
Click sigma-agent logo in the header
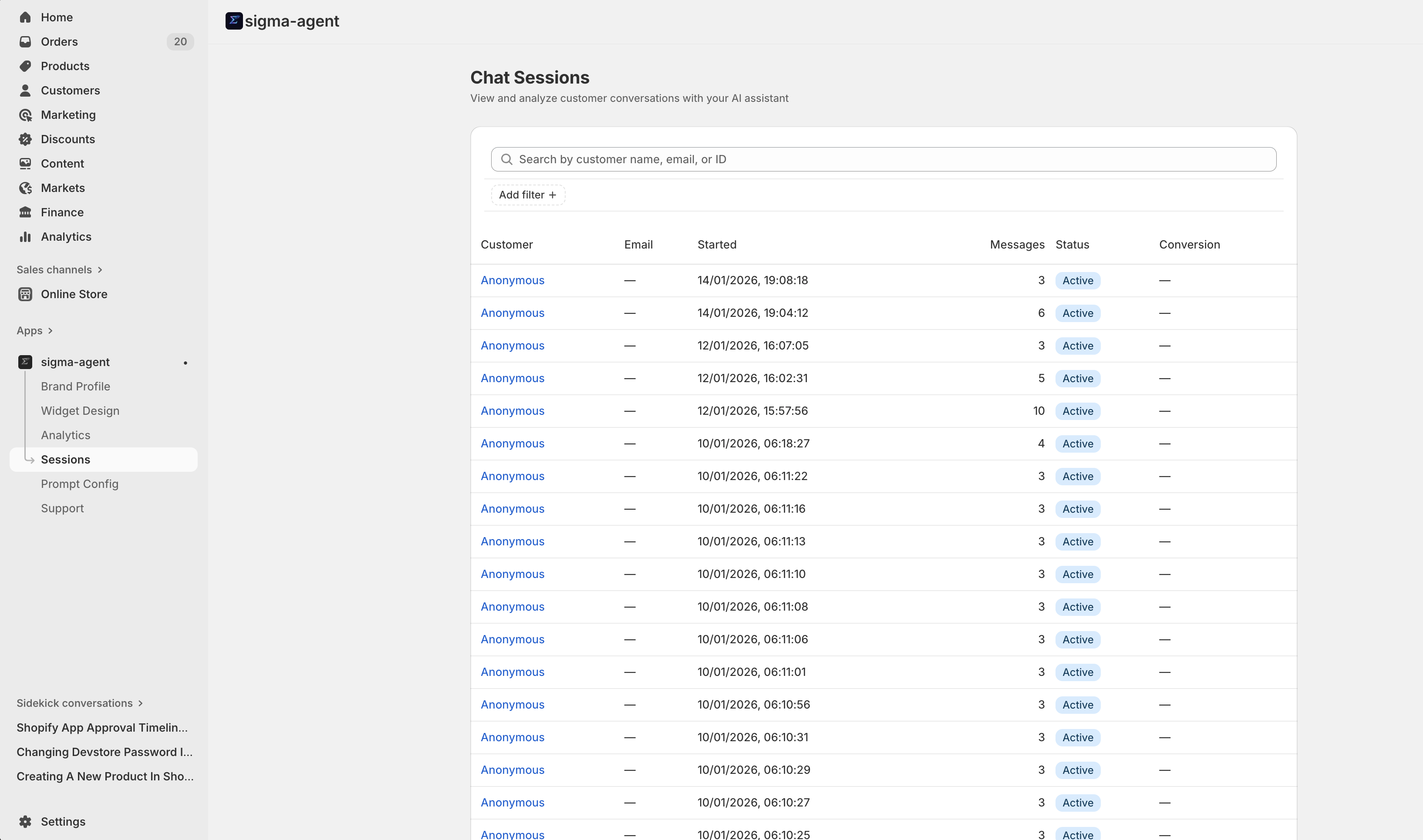[234, 21]
